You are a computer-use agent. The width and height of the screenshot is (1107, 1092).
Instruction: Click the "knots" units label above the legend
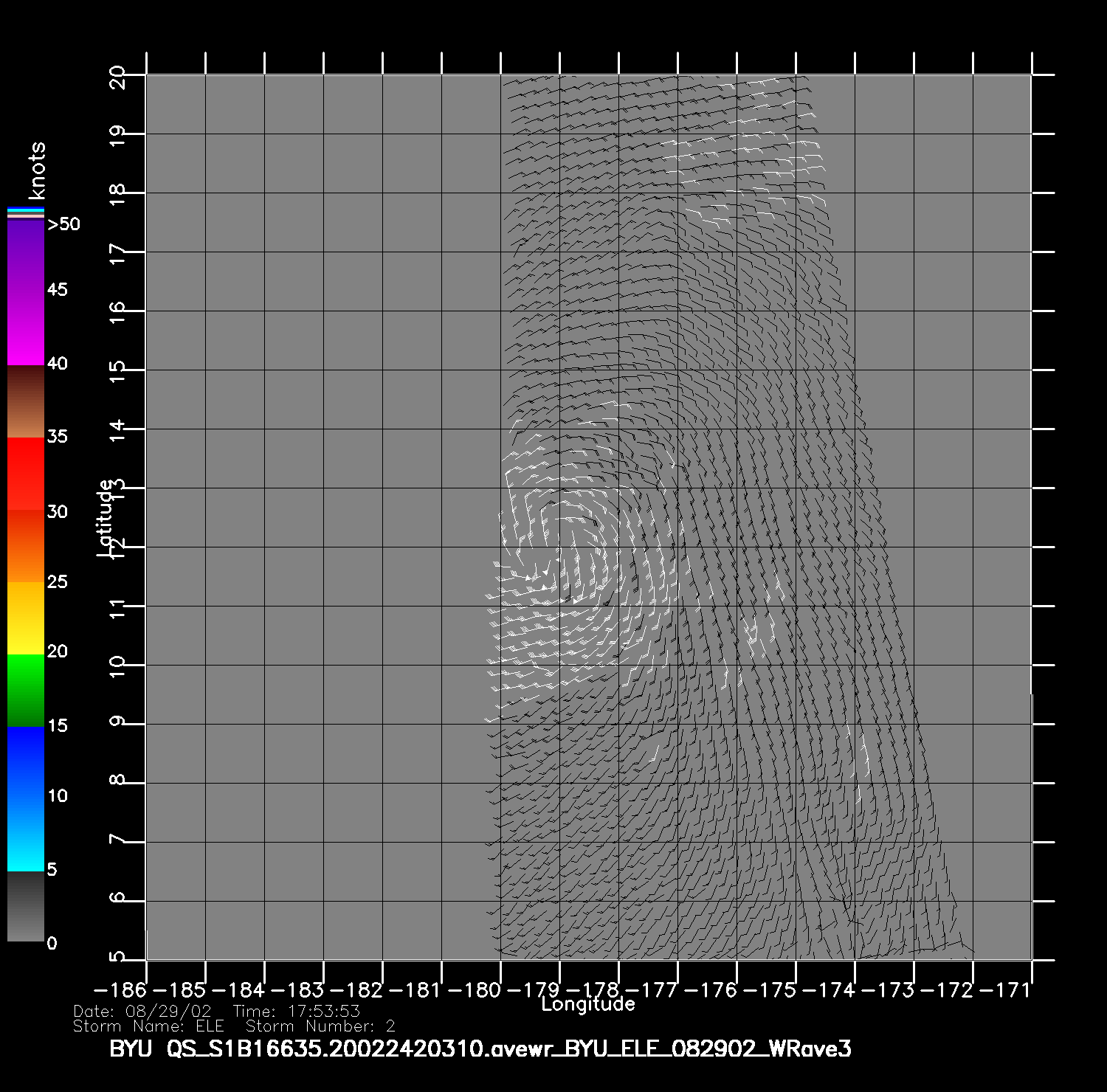pos(37,170)
